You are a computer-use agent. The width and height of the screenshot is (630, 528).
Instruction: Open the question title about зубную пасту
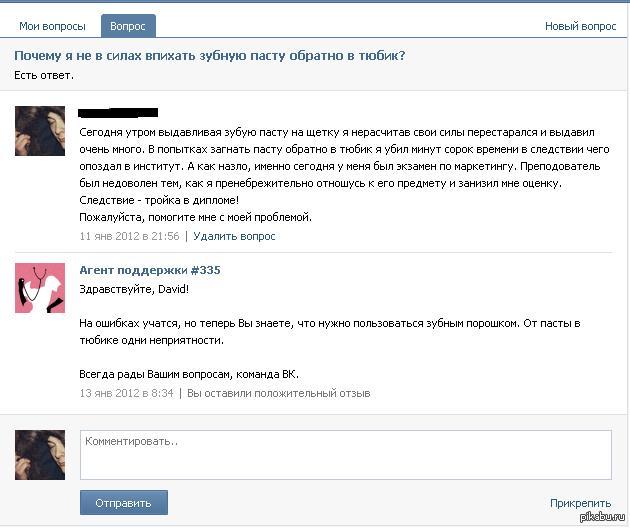[210, 55]
